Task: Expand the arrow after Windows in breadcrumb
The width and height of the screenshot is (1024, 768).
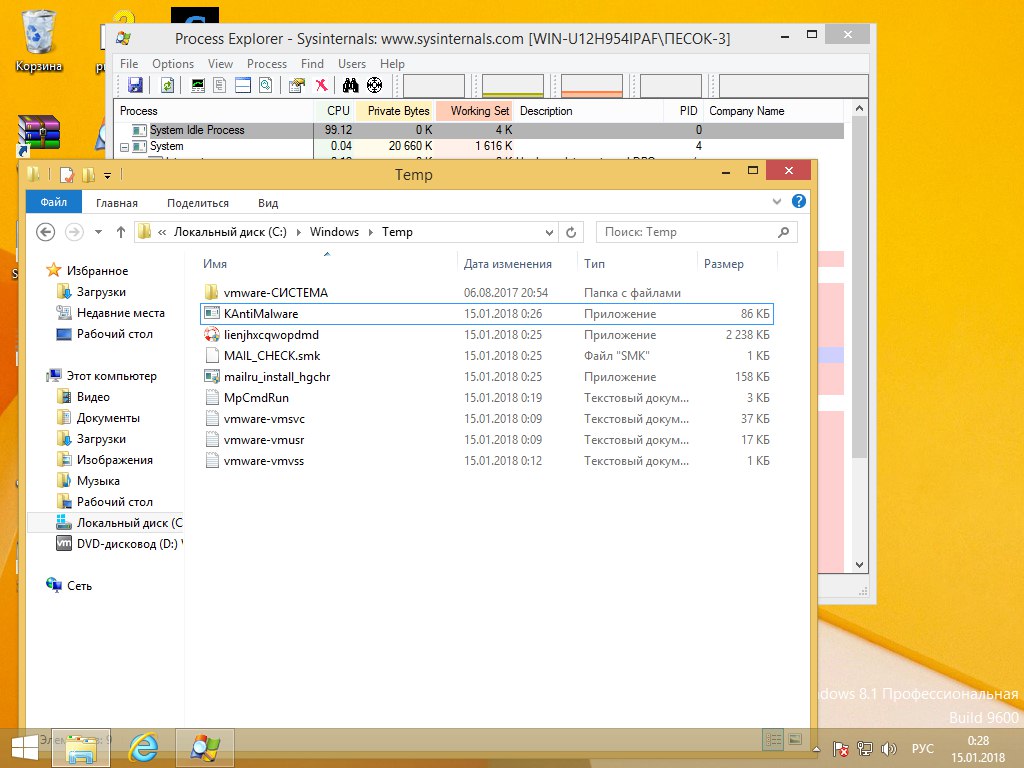Action: 370,232
